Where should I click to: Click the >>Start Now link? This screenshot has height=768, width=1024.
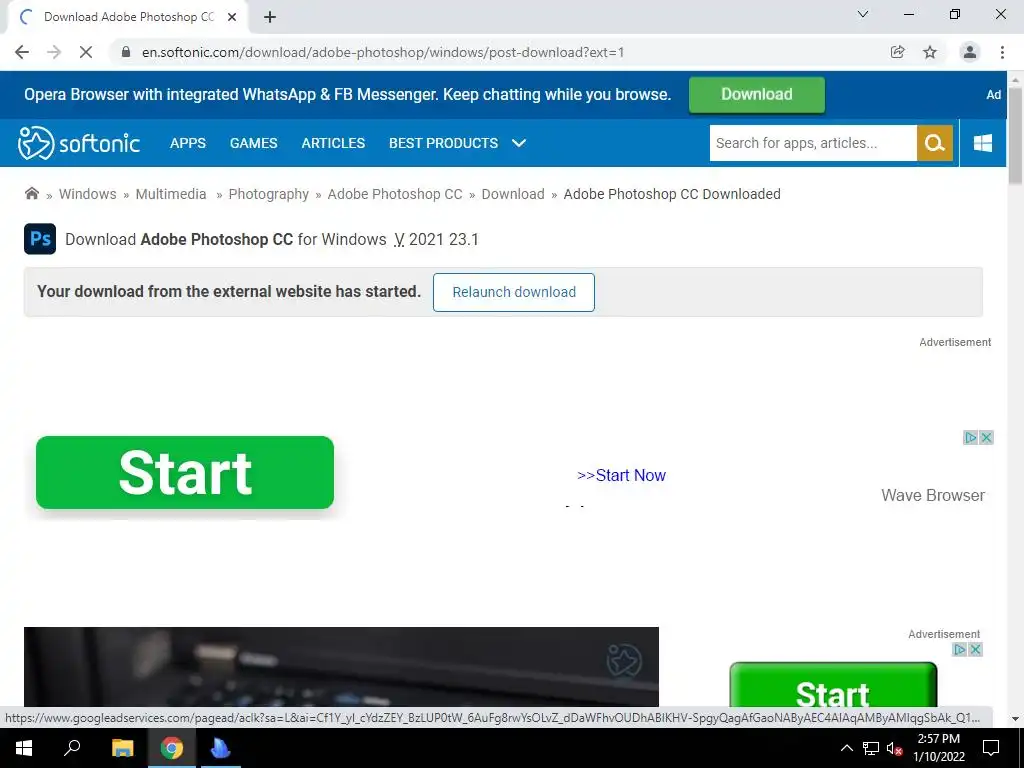pos(621,475)
